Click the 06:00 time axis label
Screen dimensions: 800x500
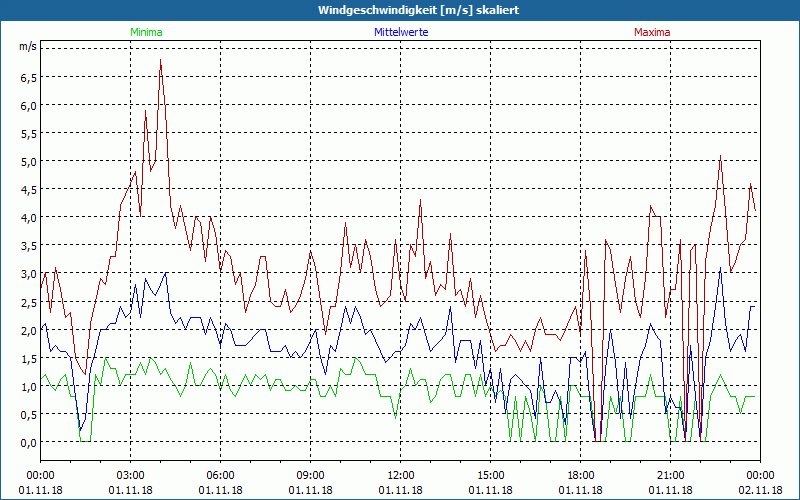click(x=220, y=476)
